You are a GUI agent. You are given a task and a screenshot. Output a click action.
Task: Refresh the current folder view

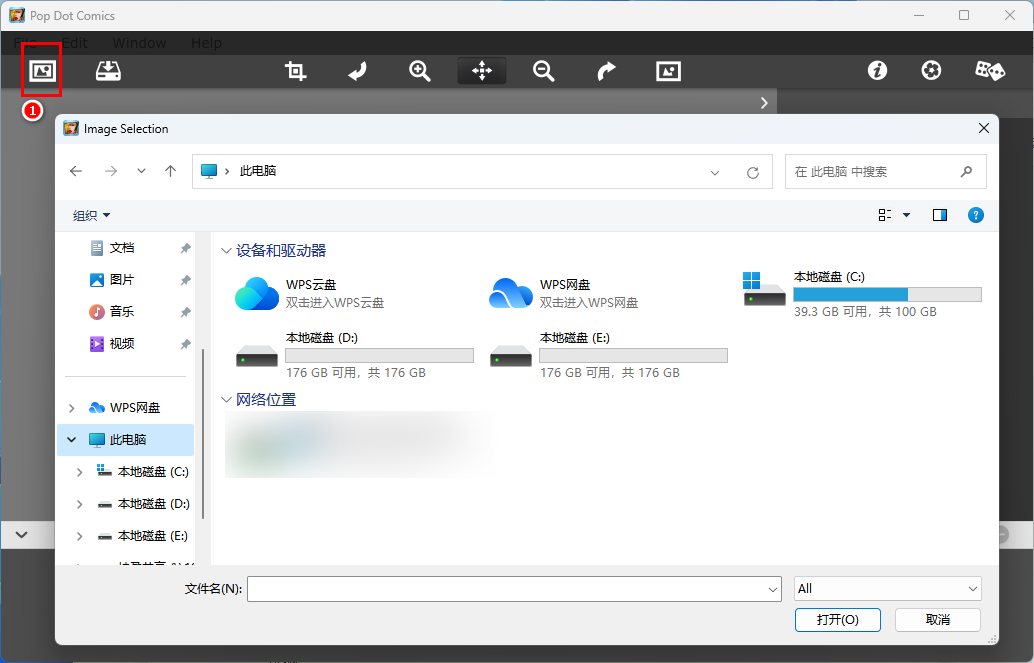(x=752, y=173)
